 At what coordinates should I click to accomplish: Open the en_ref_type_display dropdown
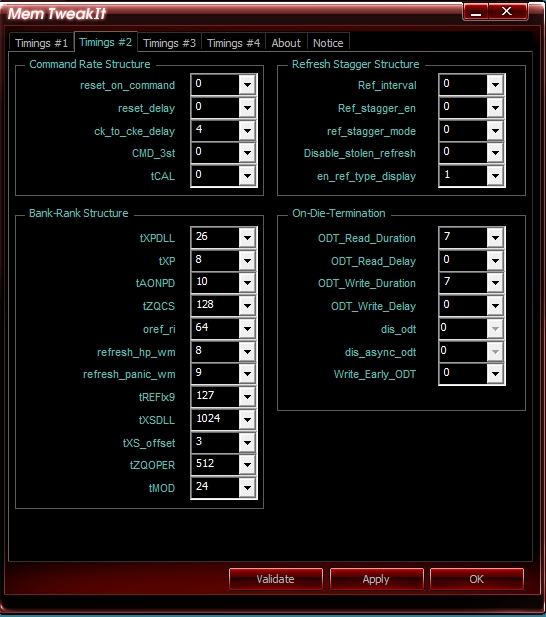[495, 175]
